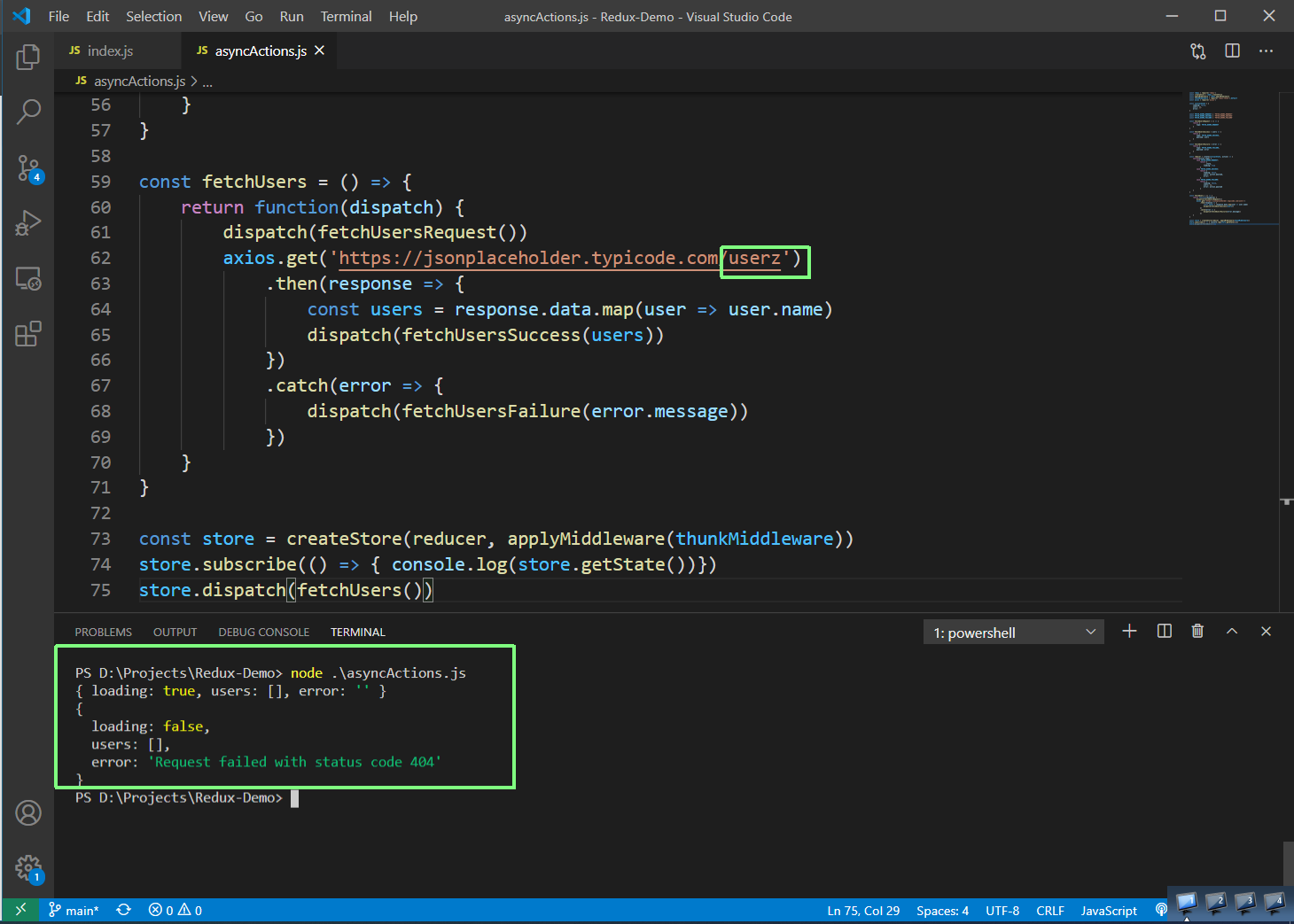
Task: Switch to virtual desktop 4 icon
Action: point(1274,903)
